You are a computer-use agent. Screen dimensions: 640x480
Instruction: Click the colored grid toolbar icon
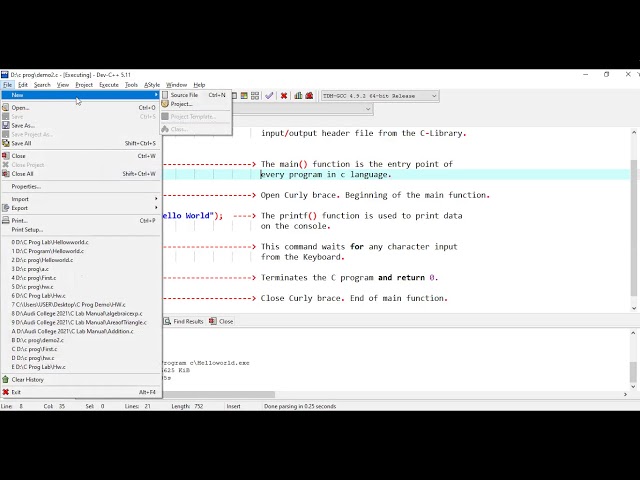coord(244,96)
